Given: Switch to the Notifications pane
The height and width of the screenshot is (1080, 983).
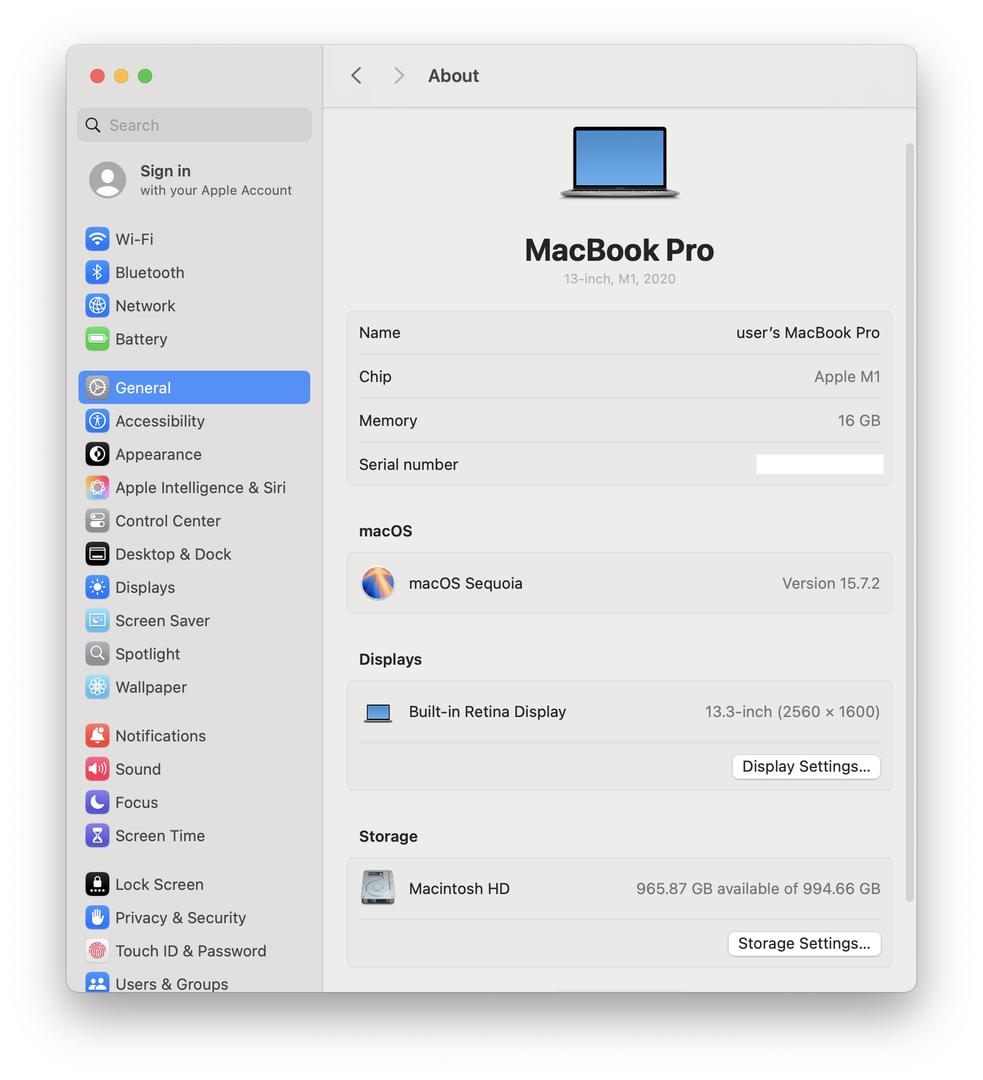Looking at the screenshot, I should 160,736.
